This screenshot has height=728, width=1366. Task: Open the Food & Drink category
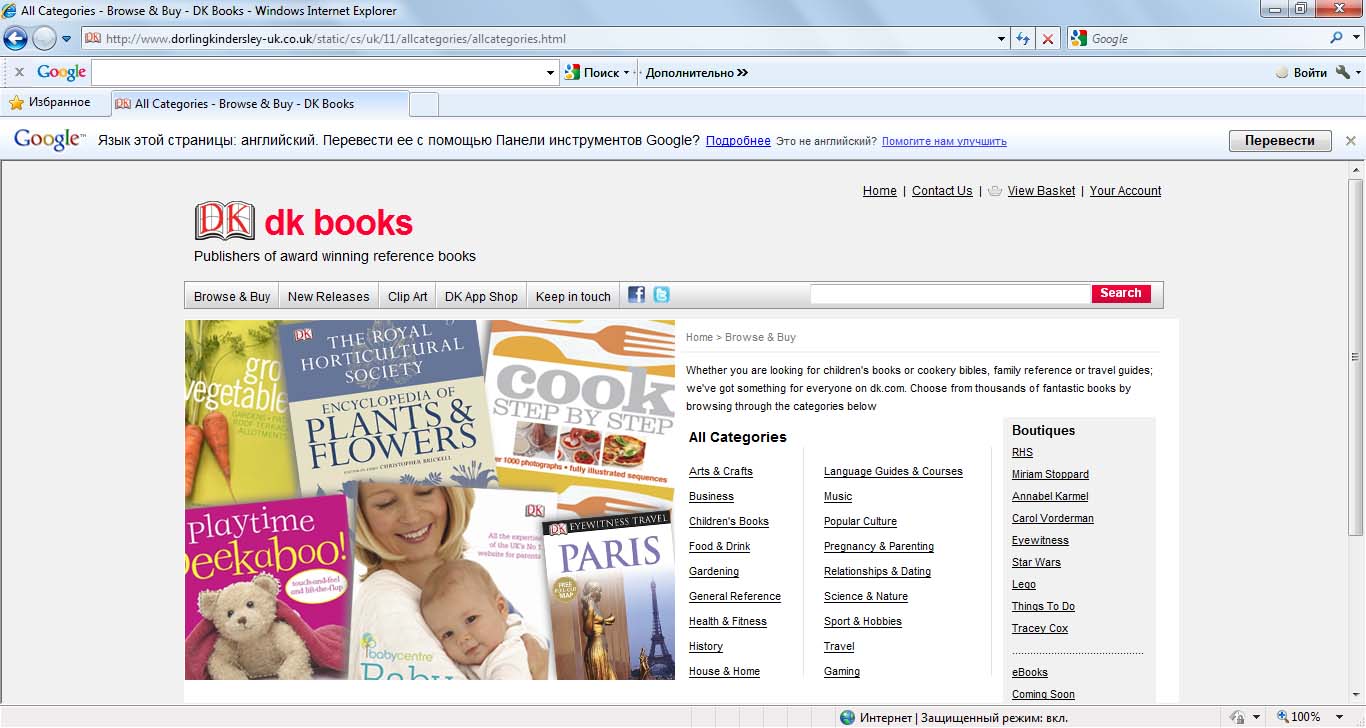pyautogui.click(x=720, y=547)
